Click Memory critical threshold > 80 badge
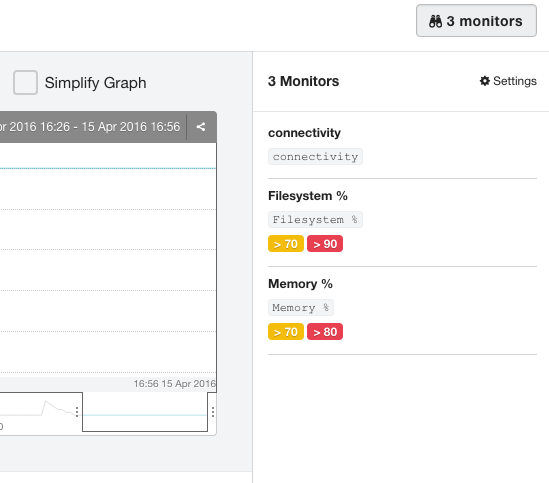Viewport: 549px width, 483px height. pos(325,332)
